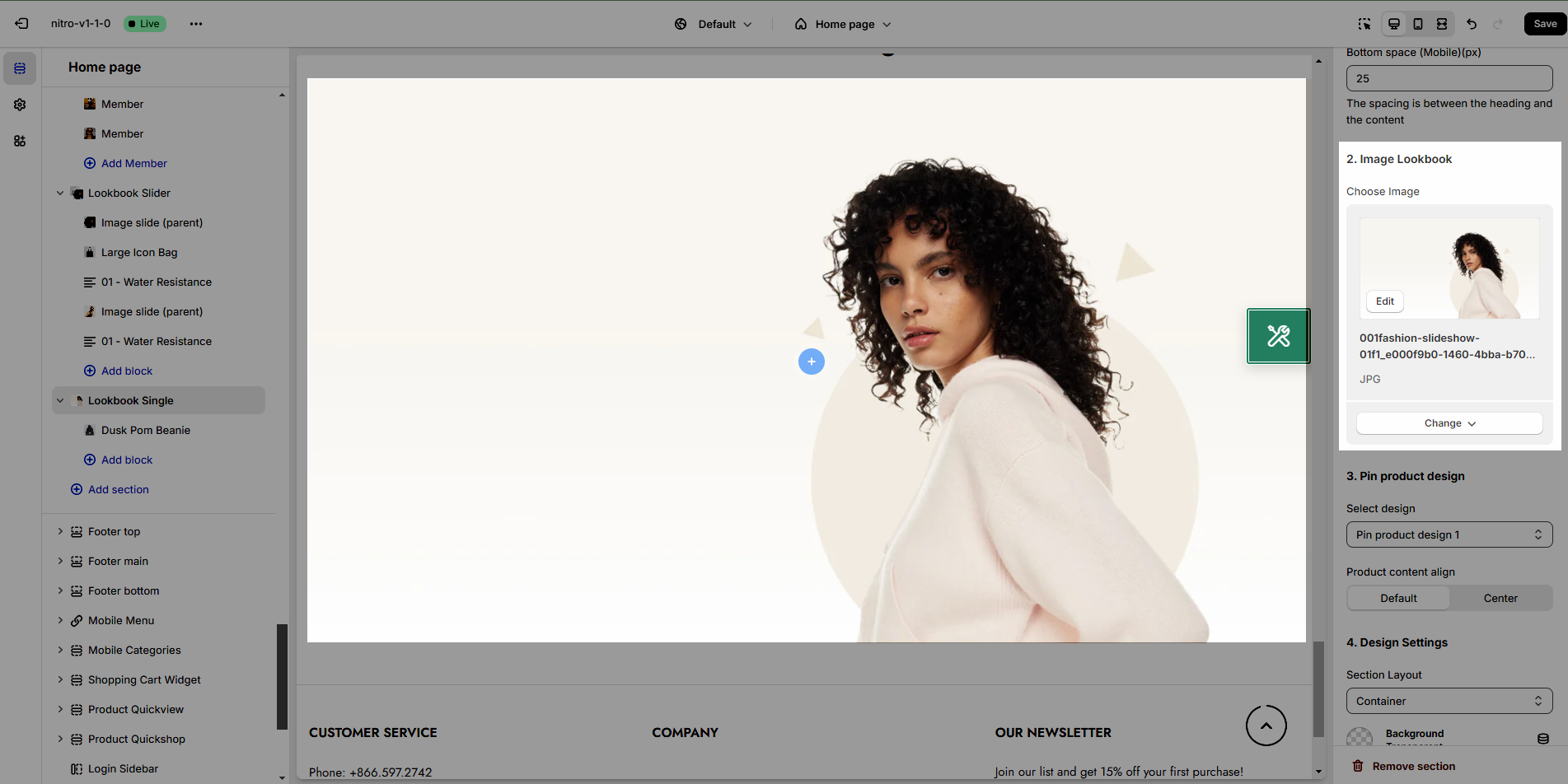Select first Image slide (parent) block
1568x784 pixels.
(152, 223)
